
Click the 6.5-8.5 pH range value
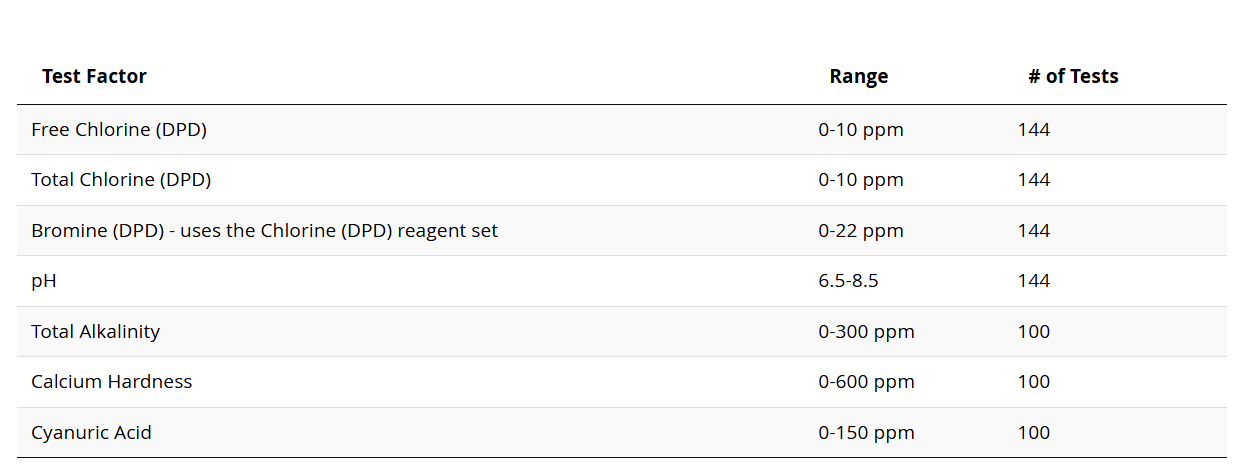click(848, 281)
